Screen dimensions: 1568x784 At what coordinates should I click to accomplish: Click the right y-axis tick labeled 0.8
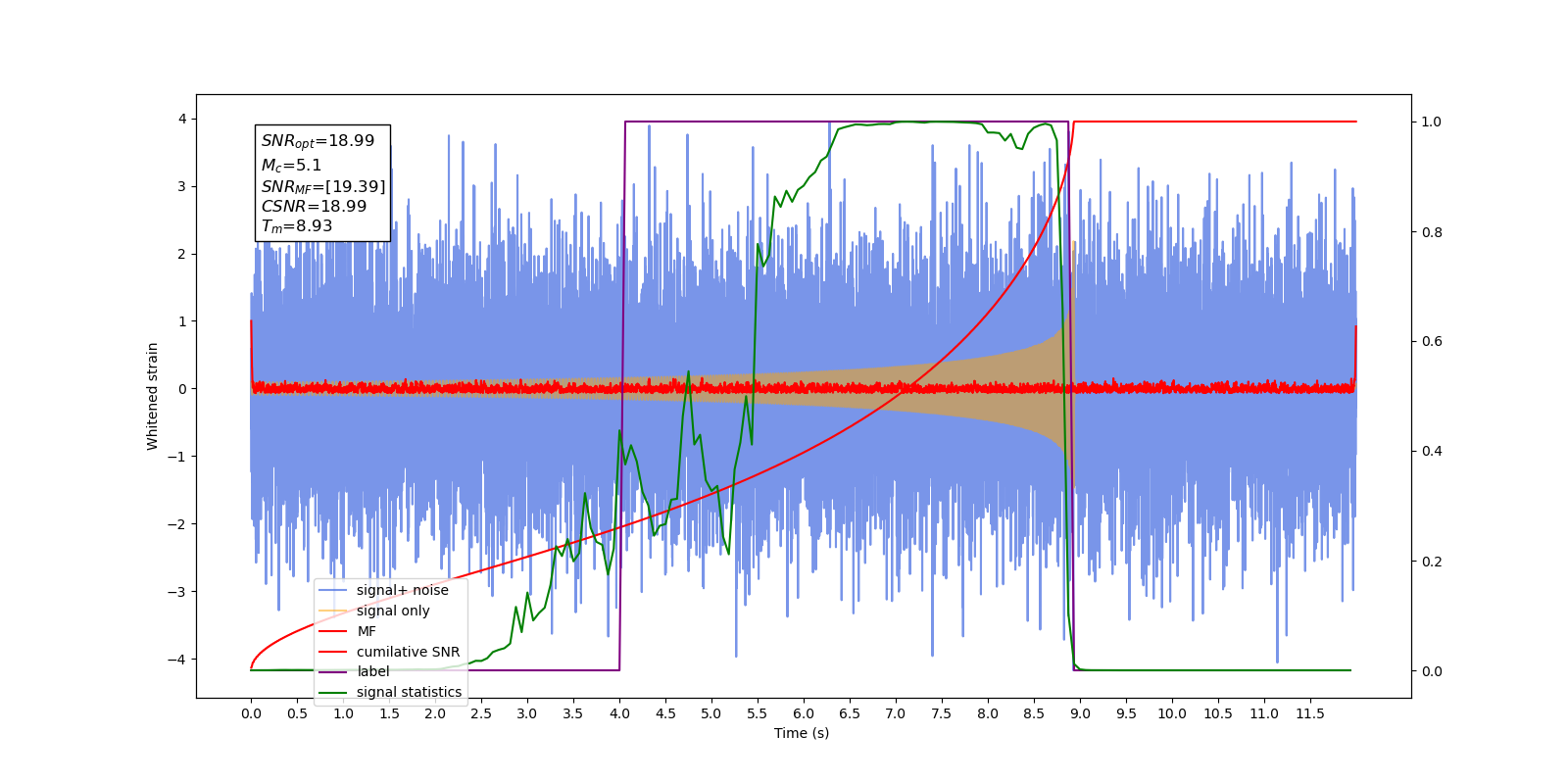tap(1432, 231)
